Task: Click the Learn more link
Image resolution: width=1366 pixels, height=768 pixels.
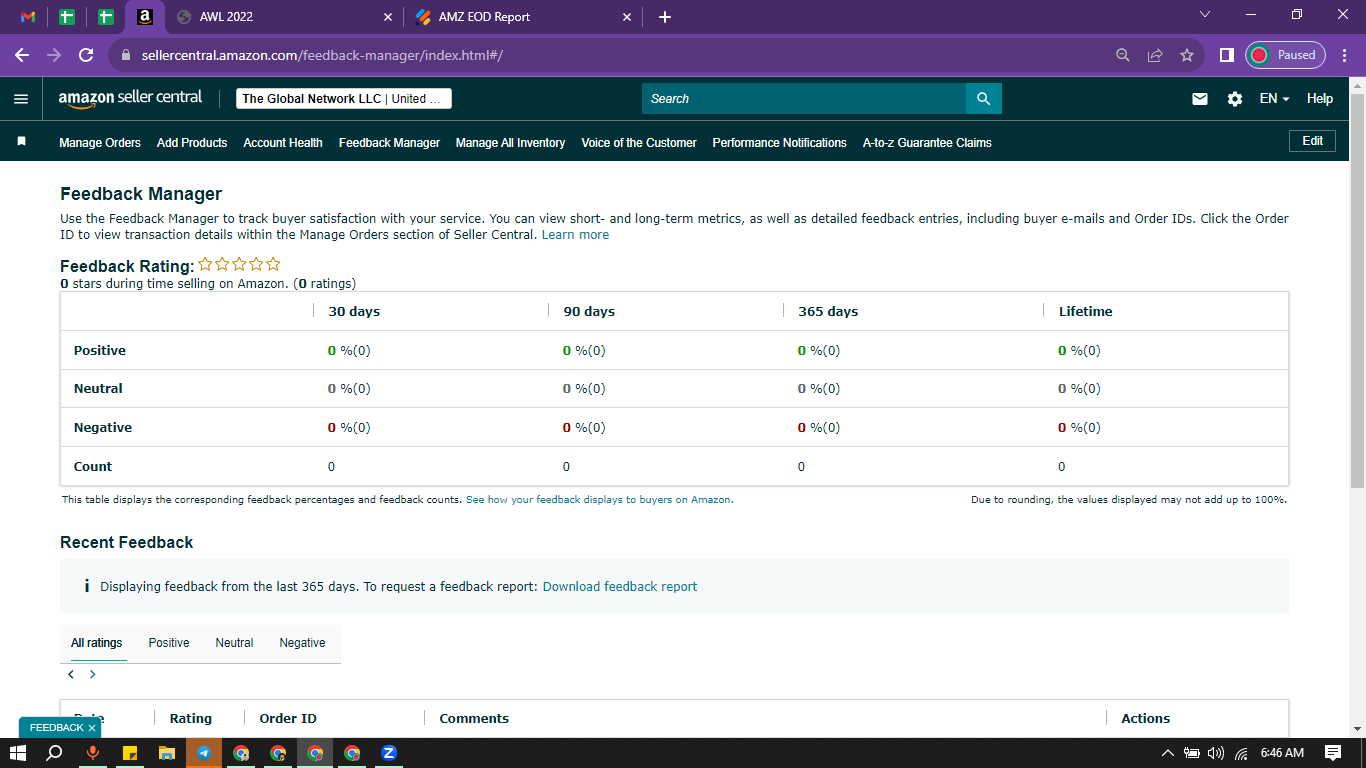Action: 575,235
